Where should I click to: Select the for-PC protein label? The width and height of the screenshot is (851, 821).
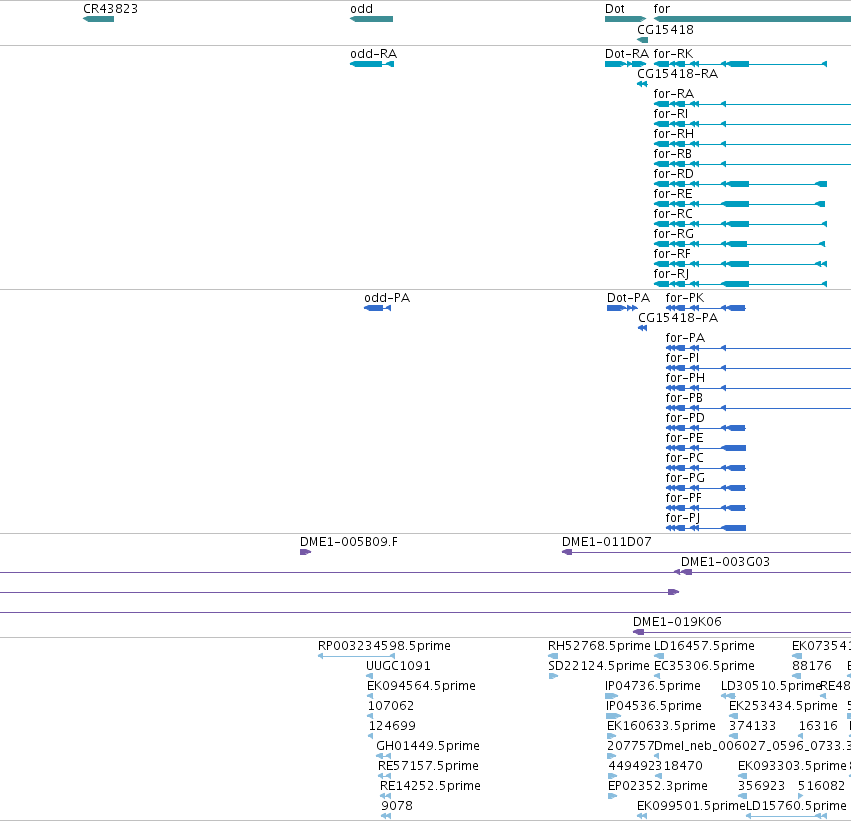[684, 458]
